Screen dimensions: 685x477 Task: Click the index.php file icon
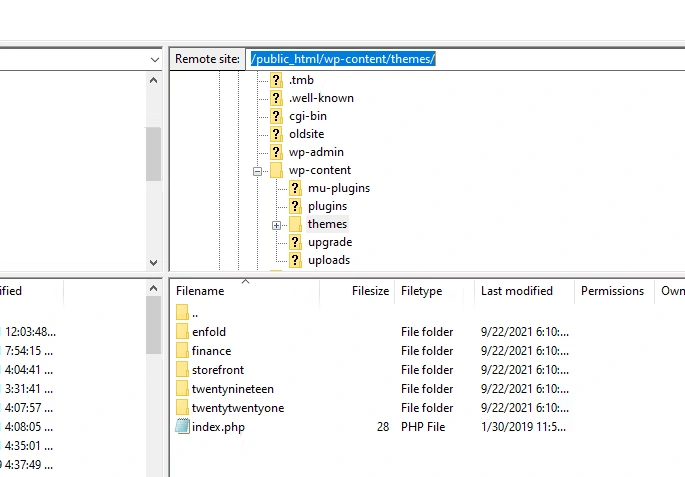[x=182, y=426]
